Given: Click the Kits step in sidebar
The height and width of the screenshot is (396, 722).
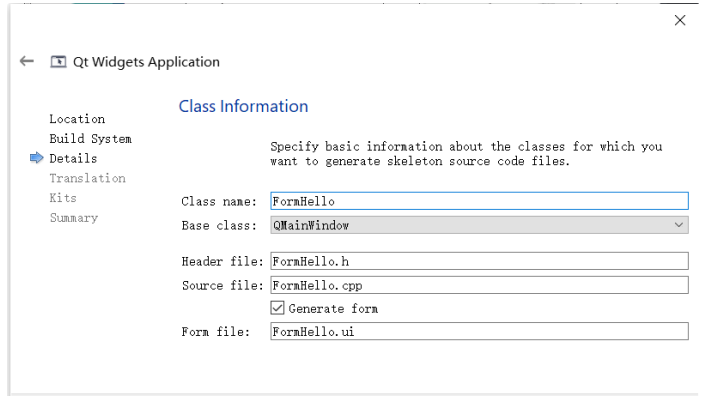Looking at the screenshot, I should (63, 198).
